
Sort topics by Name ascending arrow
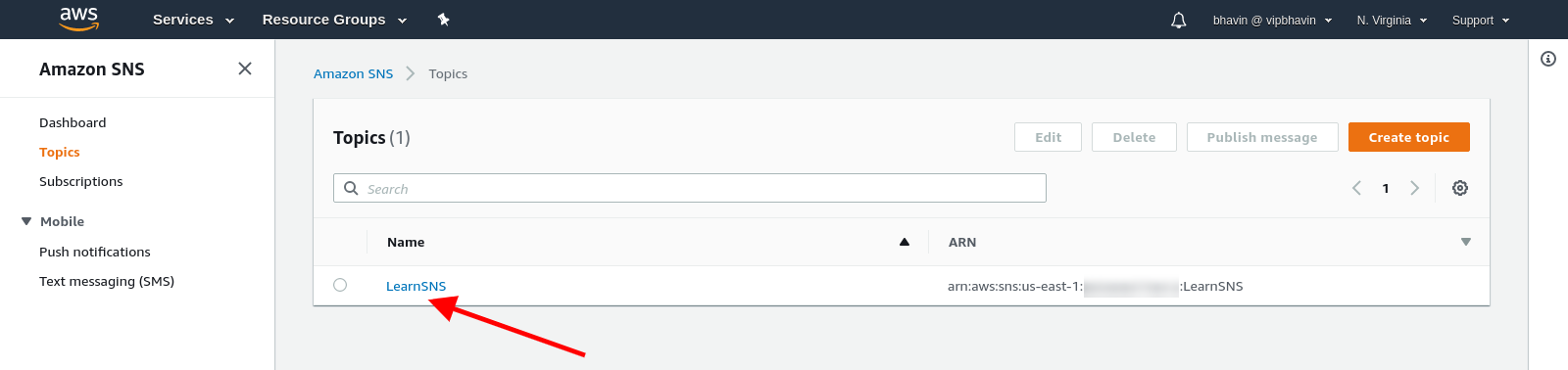905,242
